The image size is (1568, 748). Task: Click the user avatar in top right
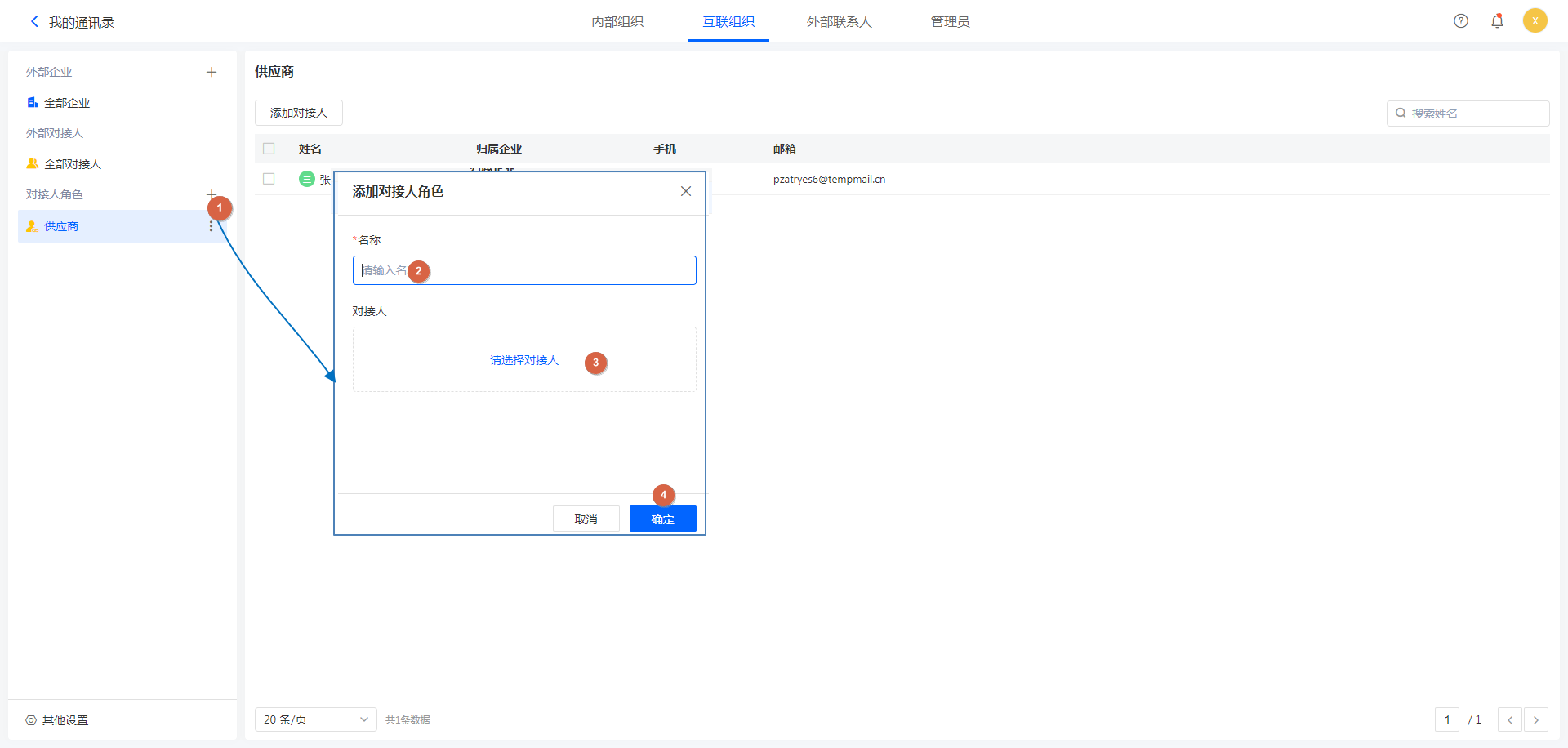(1535, 21)
